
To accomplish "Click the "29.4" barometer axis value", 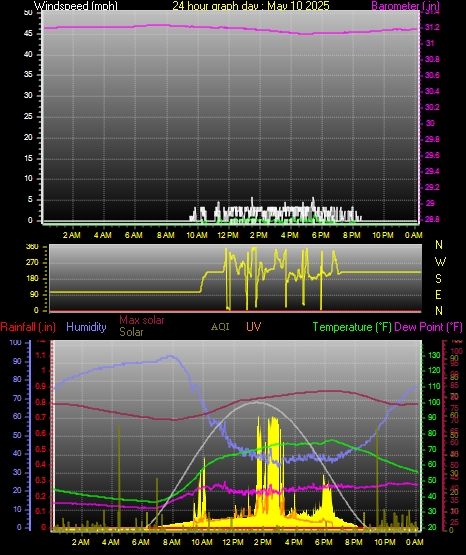I will pyautogui.click(x=432, y=171).
